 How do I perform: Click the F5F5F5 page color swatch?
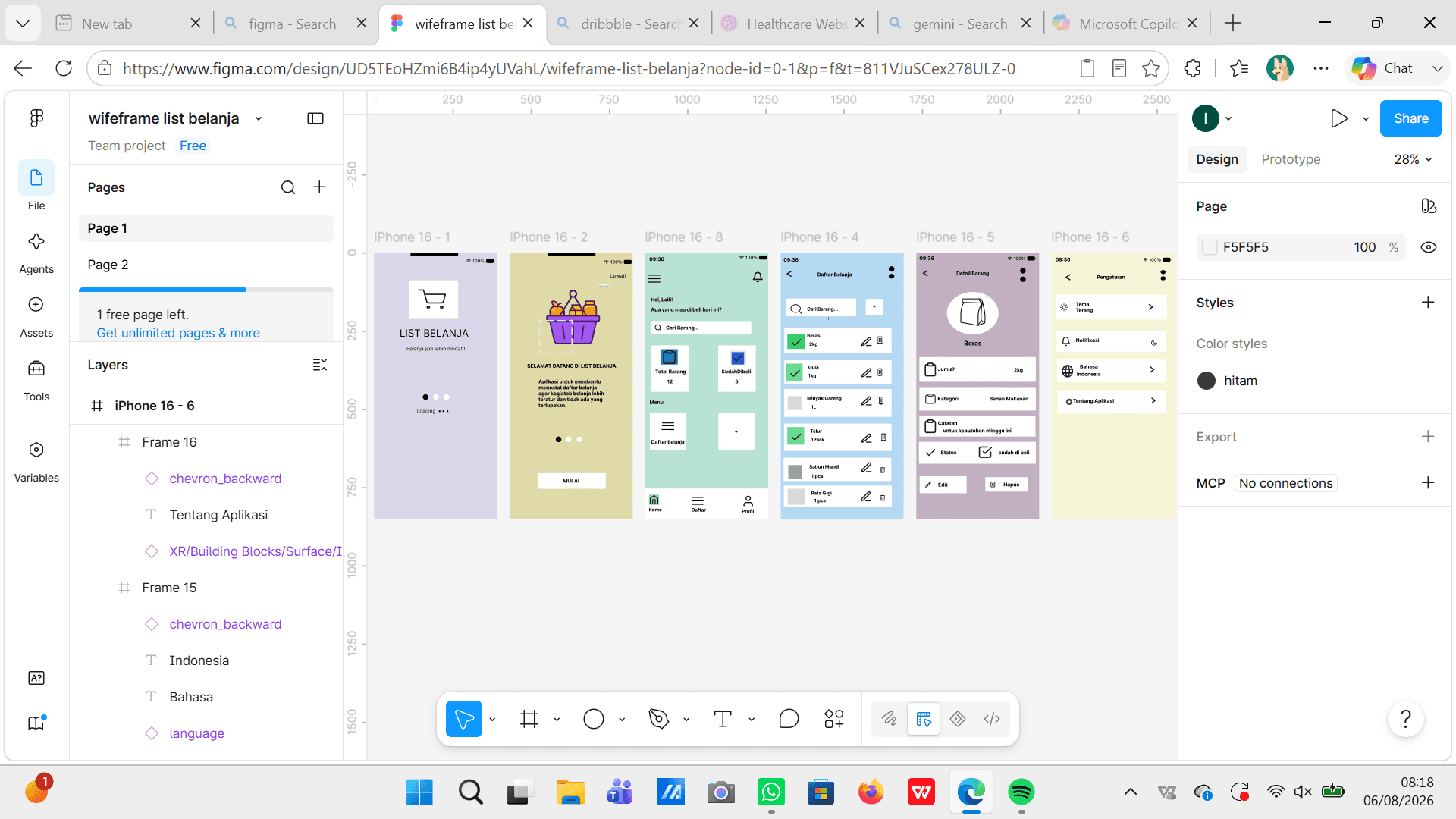pyautogui.click(x=1210, y=247)
